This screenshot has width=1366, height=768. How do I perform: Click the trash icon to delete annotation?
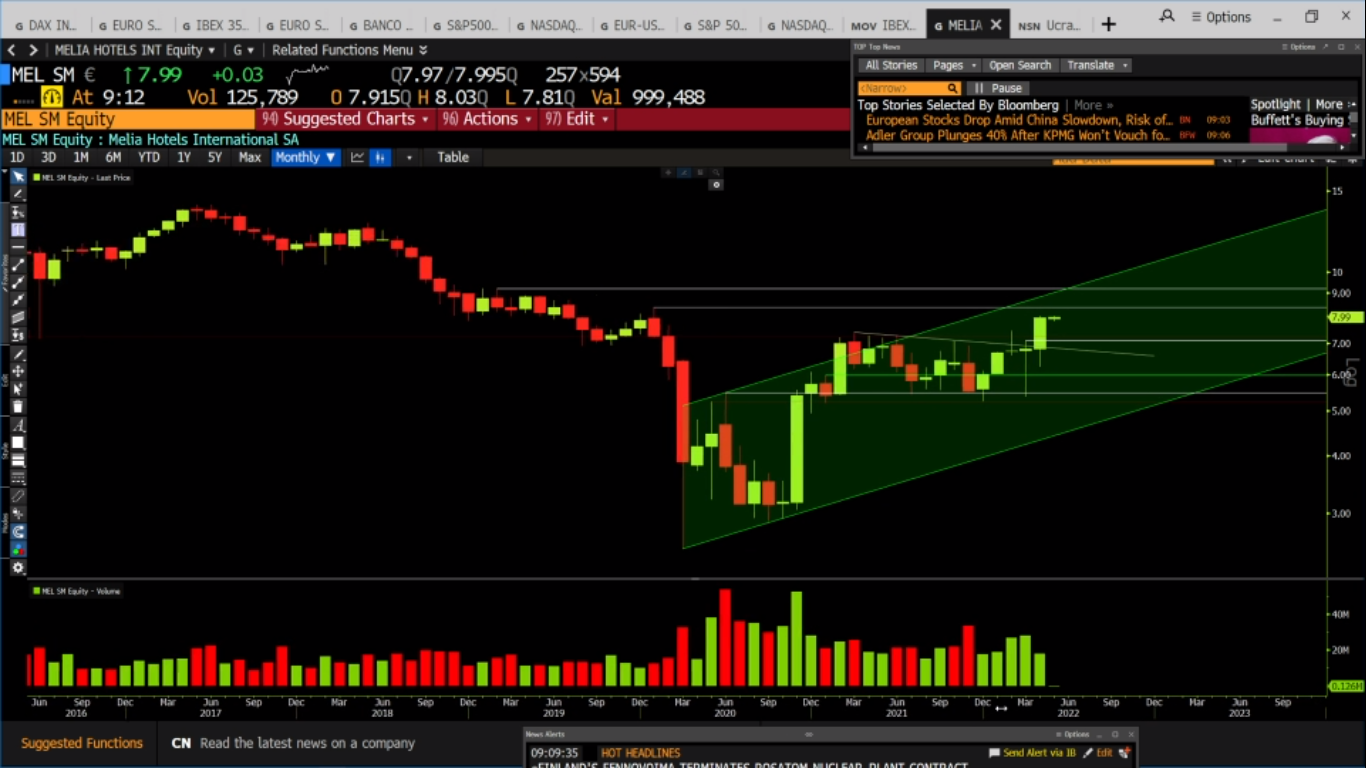click(x=18, y=407)
